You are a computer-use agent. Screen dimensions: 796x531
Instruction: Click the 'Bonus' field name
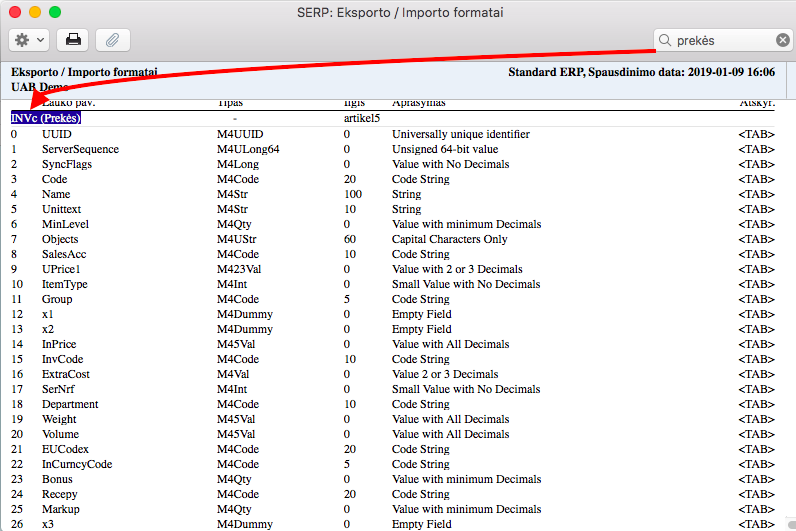57,479
